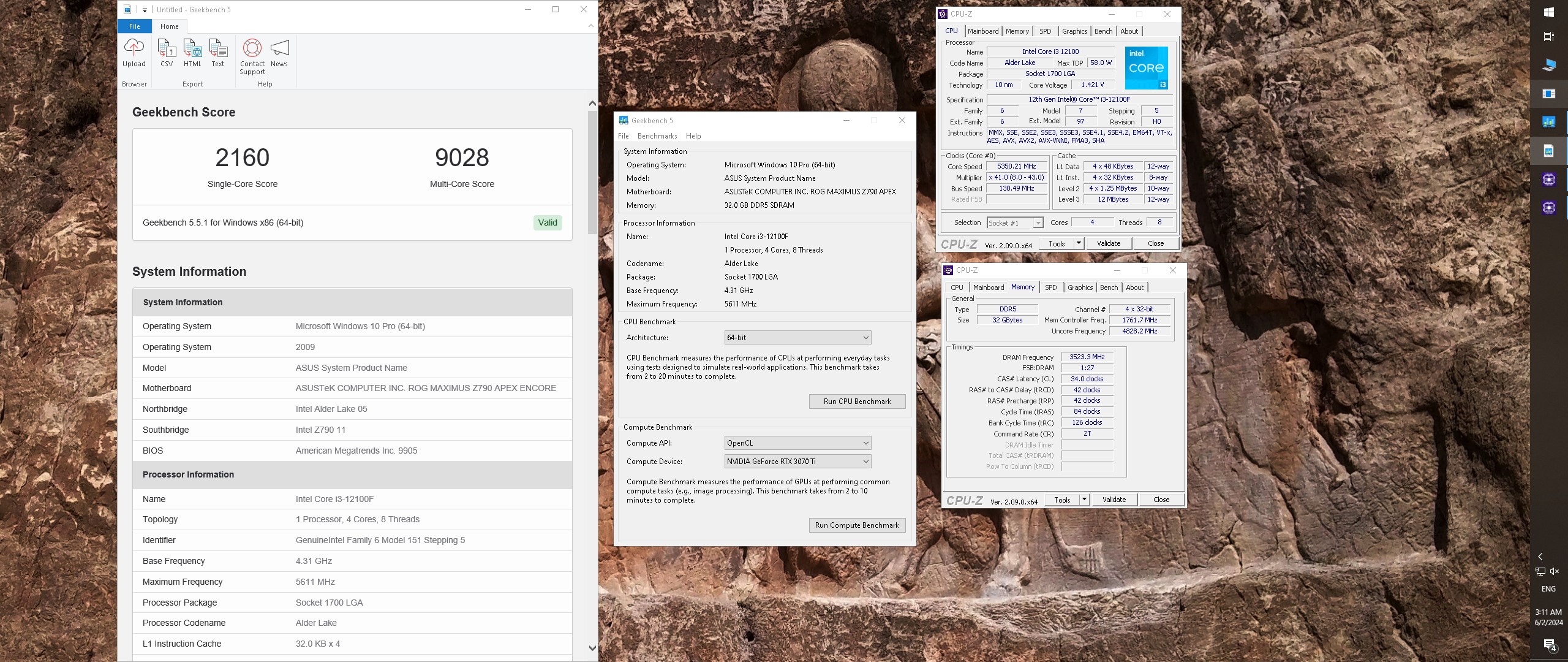Viewport: 1568px width, 662px height.
Task: Click the Core Speed 5350.21 MHz field
Action: [x=1016, y=166]
